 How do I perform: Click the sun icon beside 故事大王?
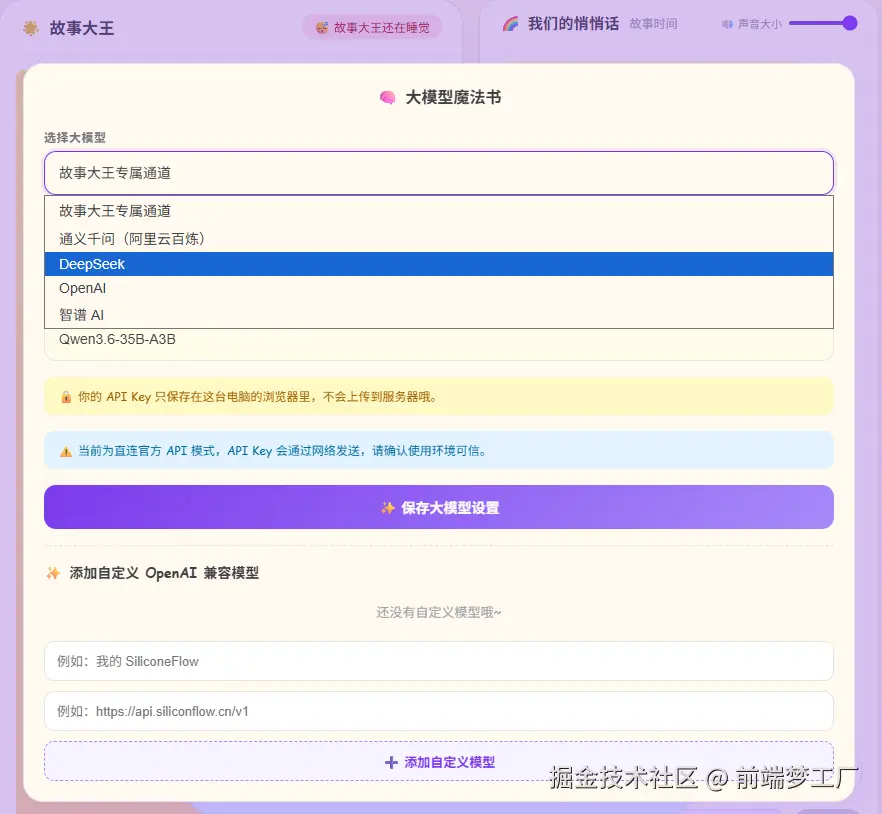[x=31, y=28]
